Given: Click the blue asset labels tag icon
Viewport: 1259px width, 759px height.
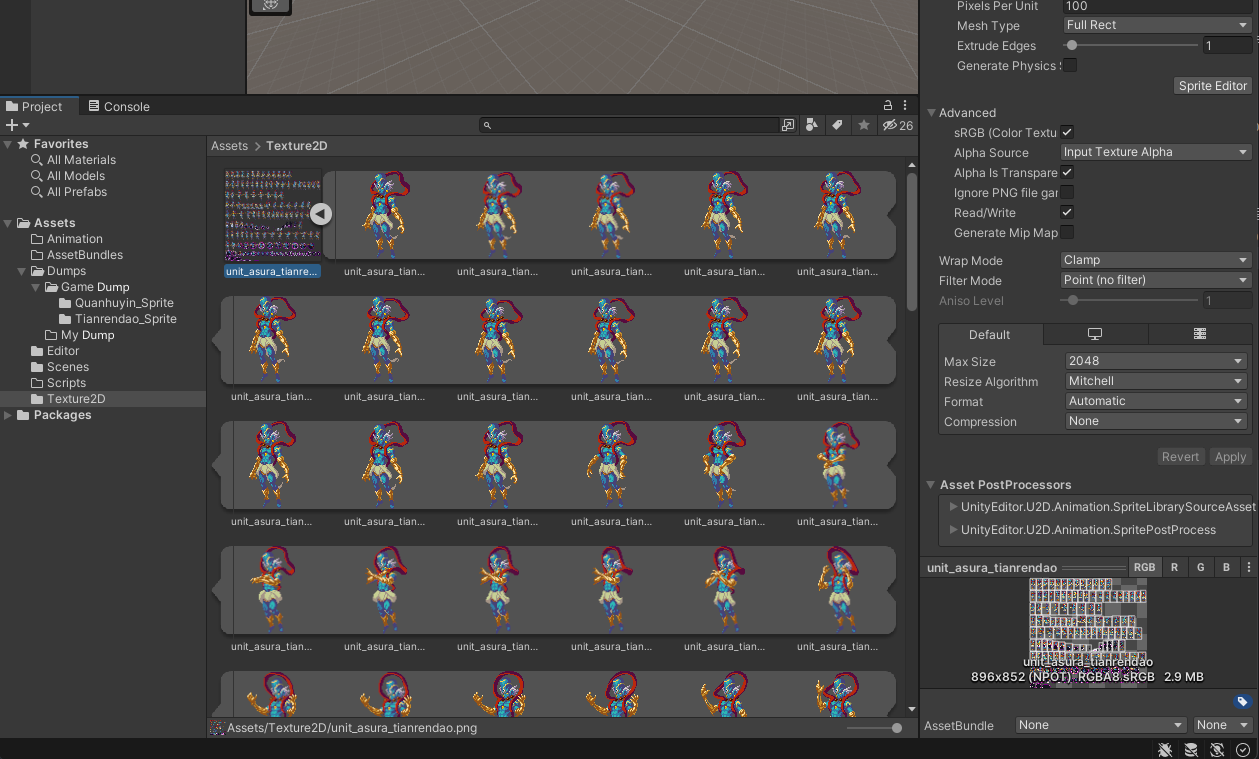Looking at the screenshot, I should 1241,701.
